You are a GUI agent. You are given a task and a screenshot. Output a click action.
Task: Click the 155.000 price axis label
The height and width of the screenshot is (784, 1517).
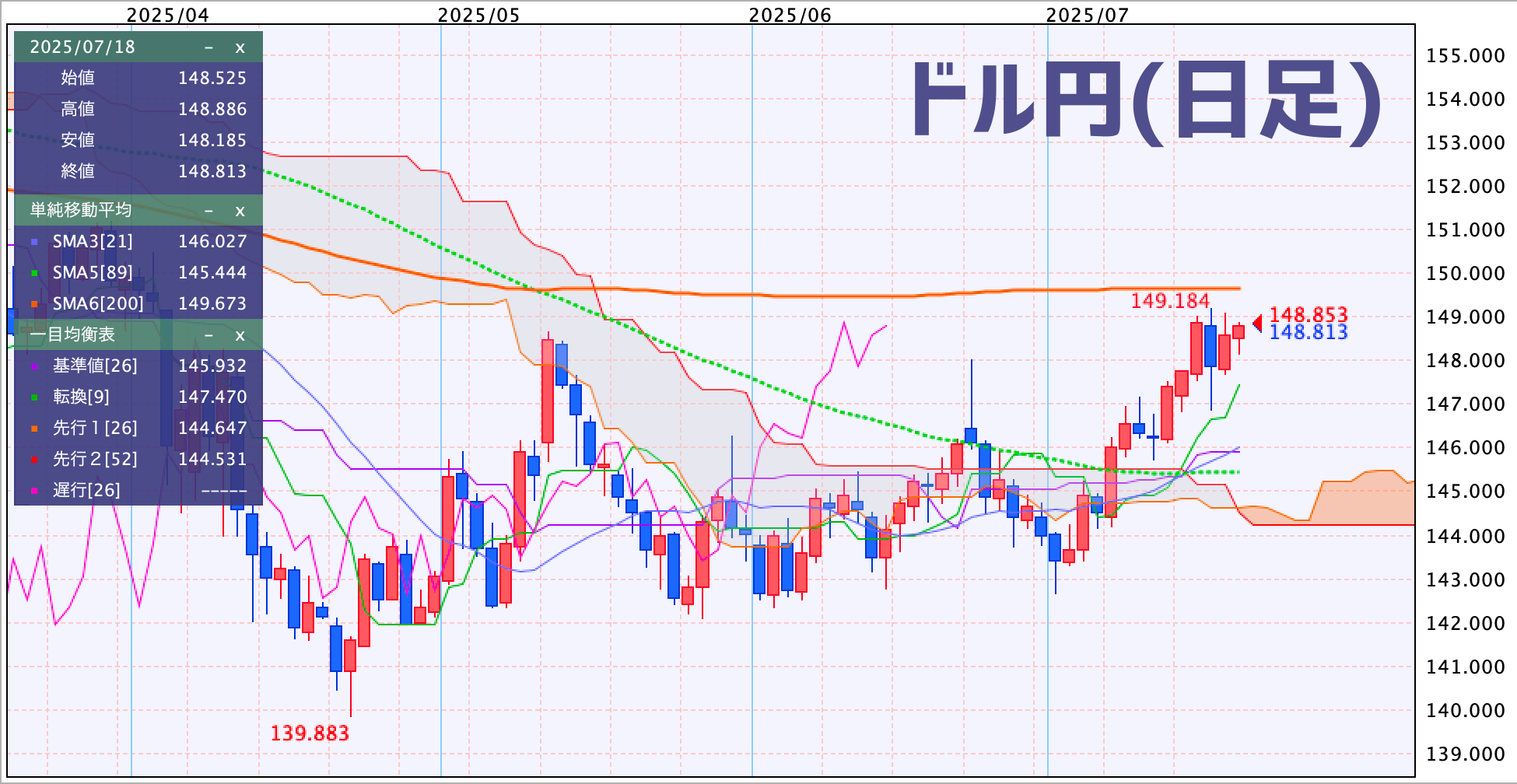pyautogui.click(x=1466, y=56)
